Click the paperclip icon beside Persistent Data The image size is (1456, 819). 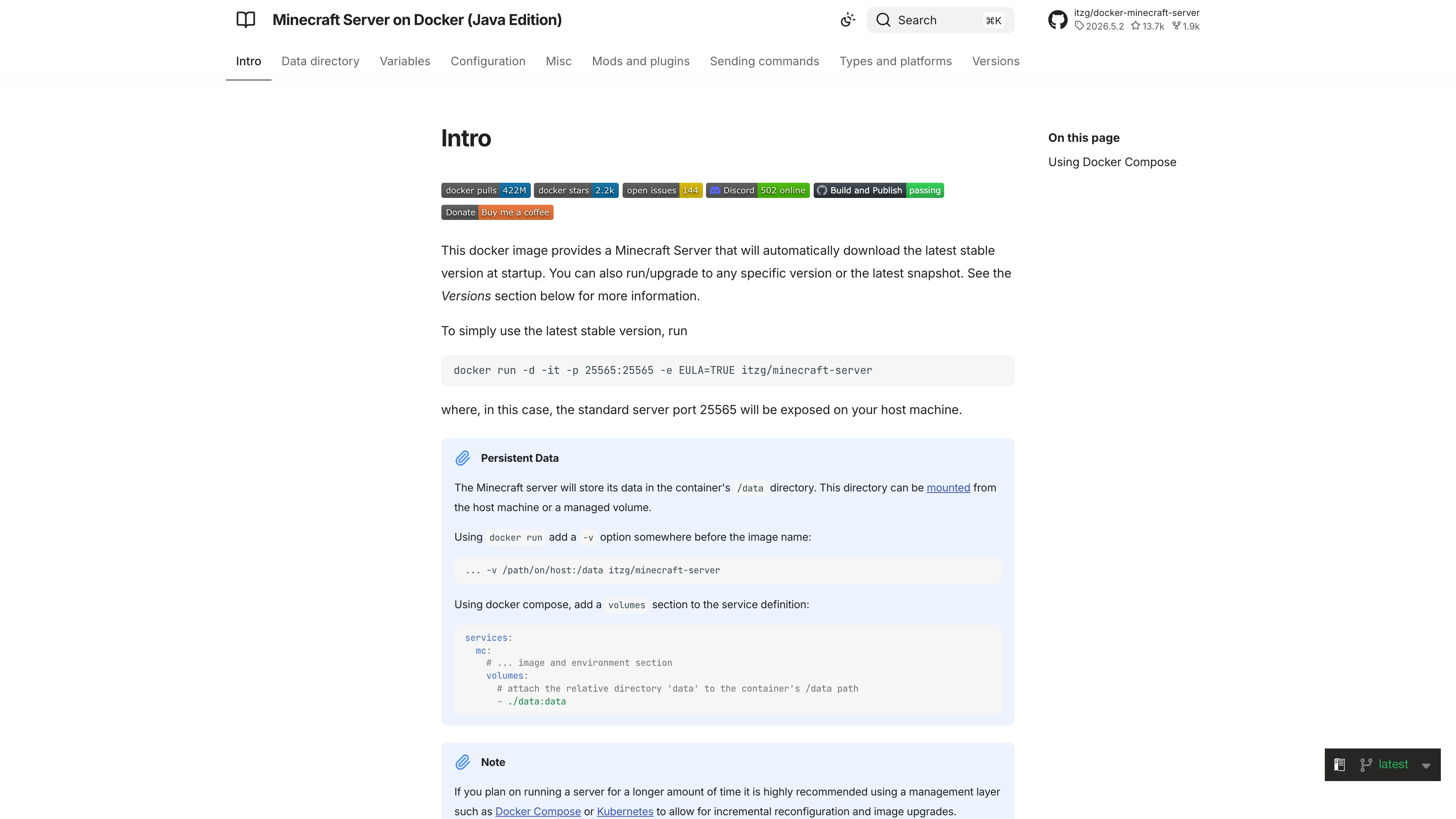point(462,458)
